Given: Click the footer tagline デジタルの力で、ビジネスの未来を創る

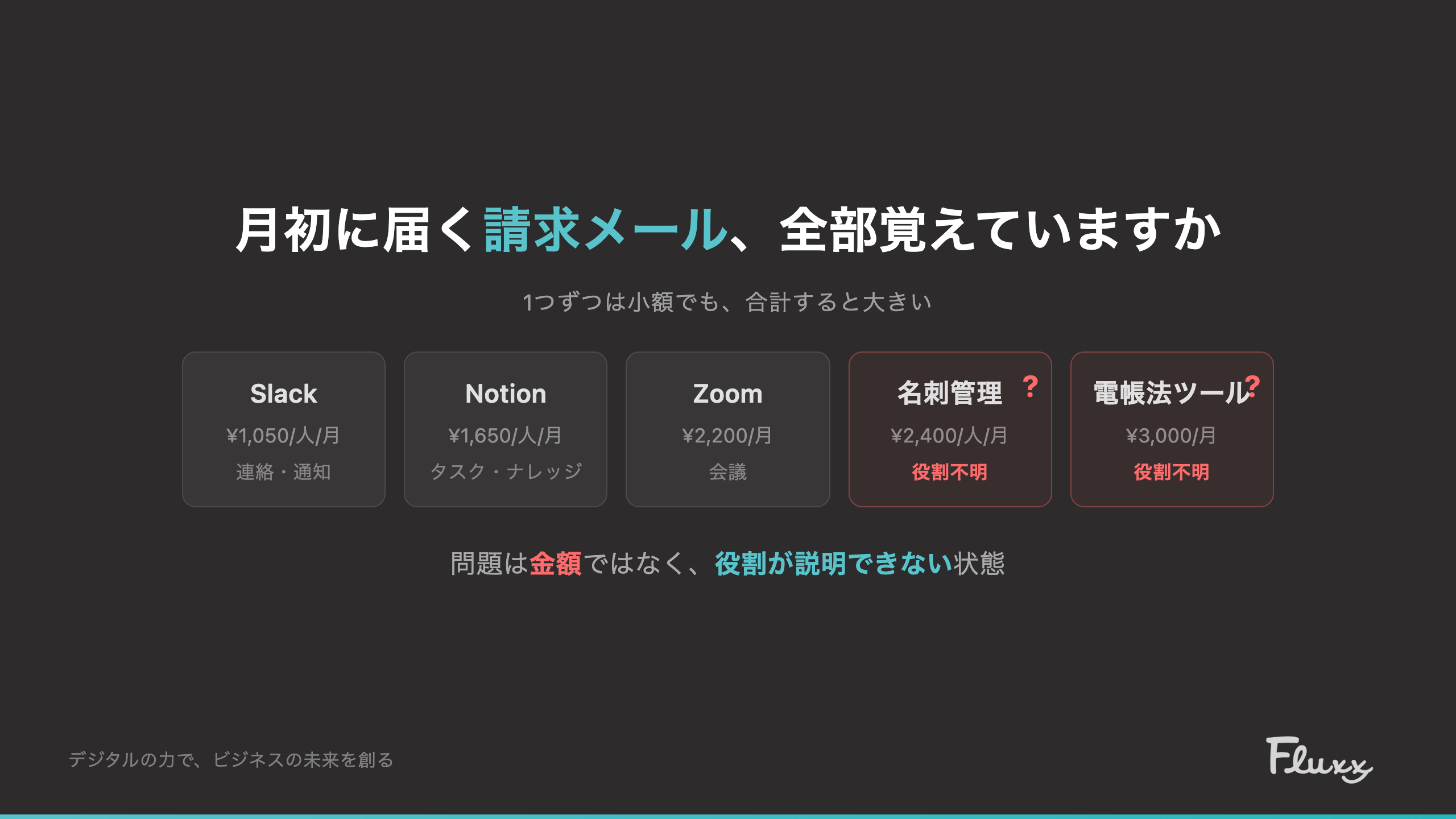Looking at the screenshot, I should pos(231,760).
